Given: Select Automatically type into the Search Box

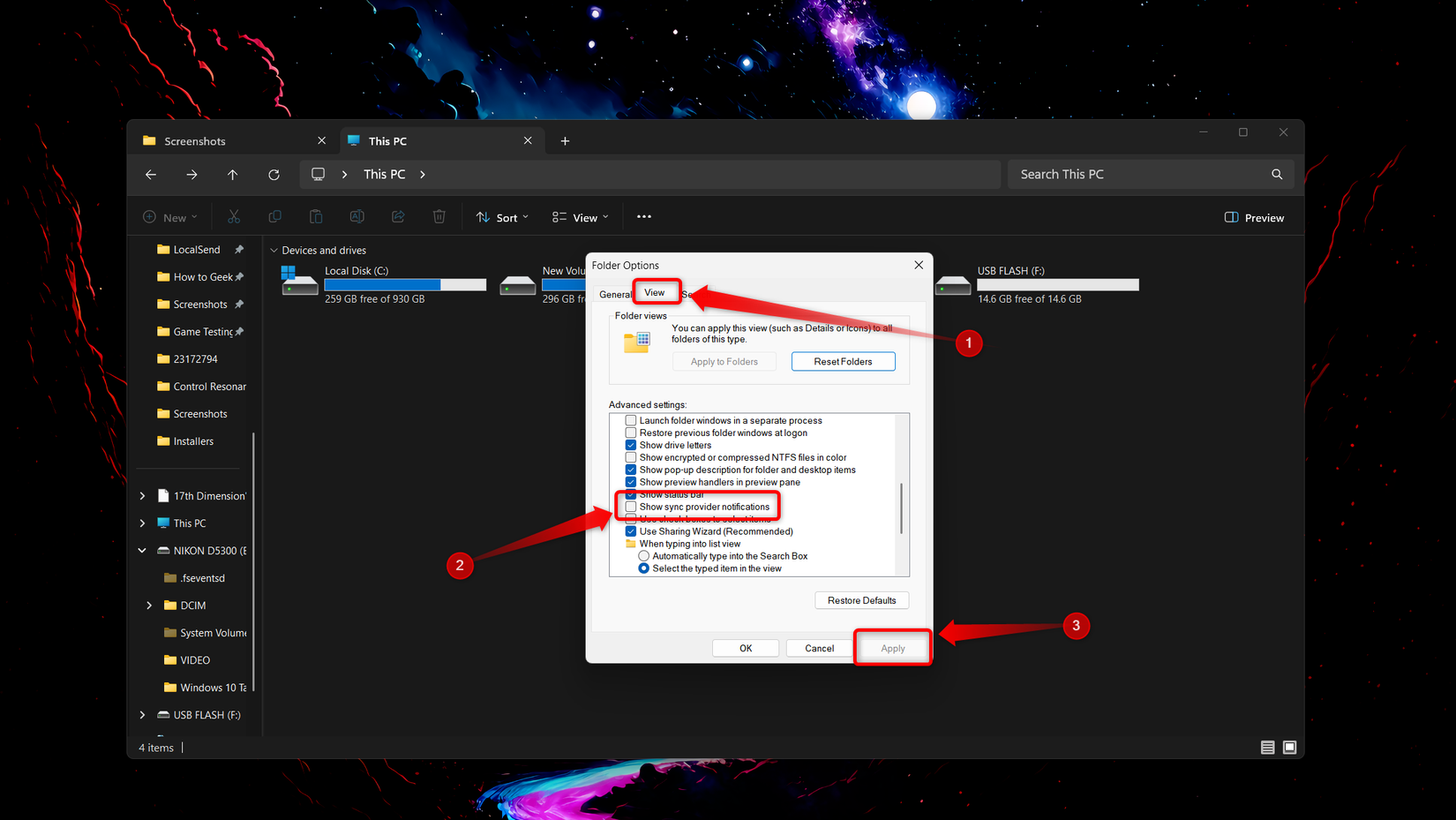Looking at the screenshot, I should [x=644, y=557].
